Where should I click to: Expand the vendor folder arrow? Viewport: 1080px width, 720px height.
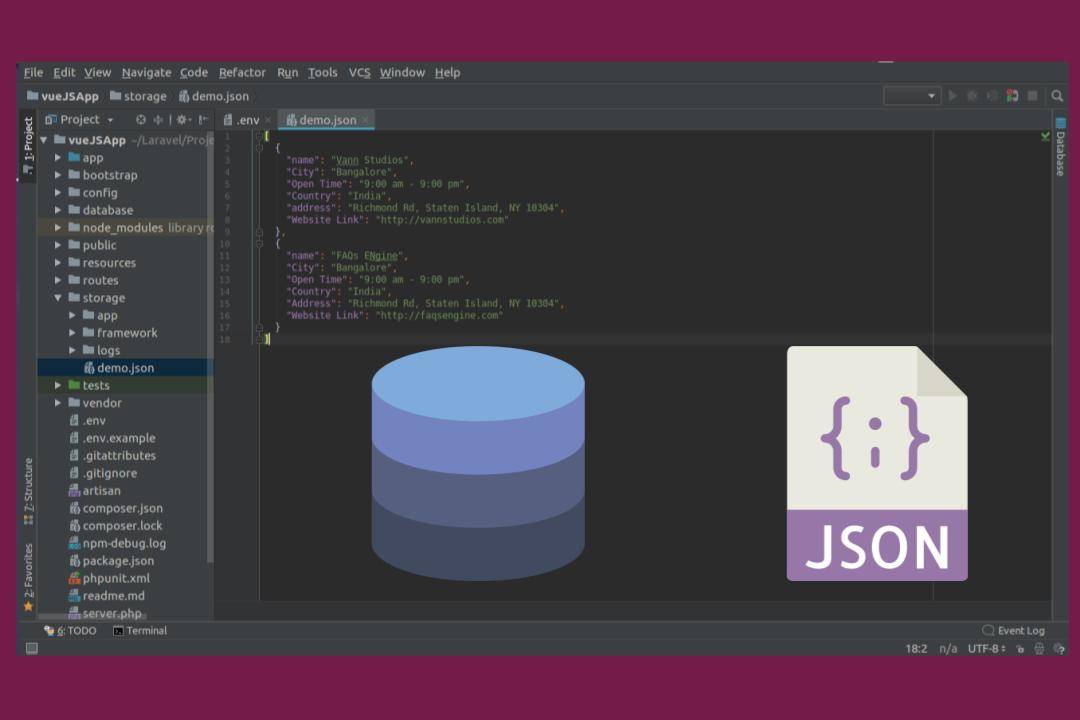pos(58,402)
